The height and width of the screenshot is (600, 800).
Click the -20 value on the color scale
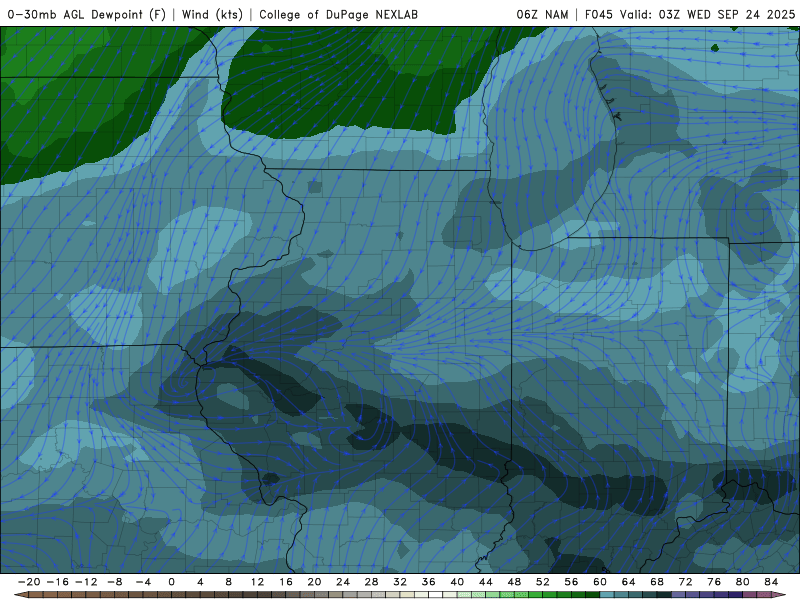pos(29,582)
